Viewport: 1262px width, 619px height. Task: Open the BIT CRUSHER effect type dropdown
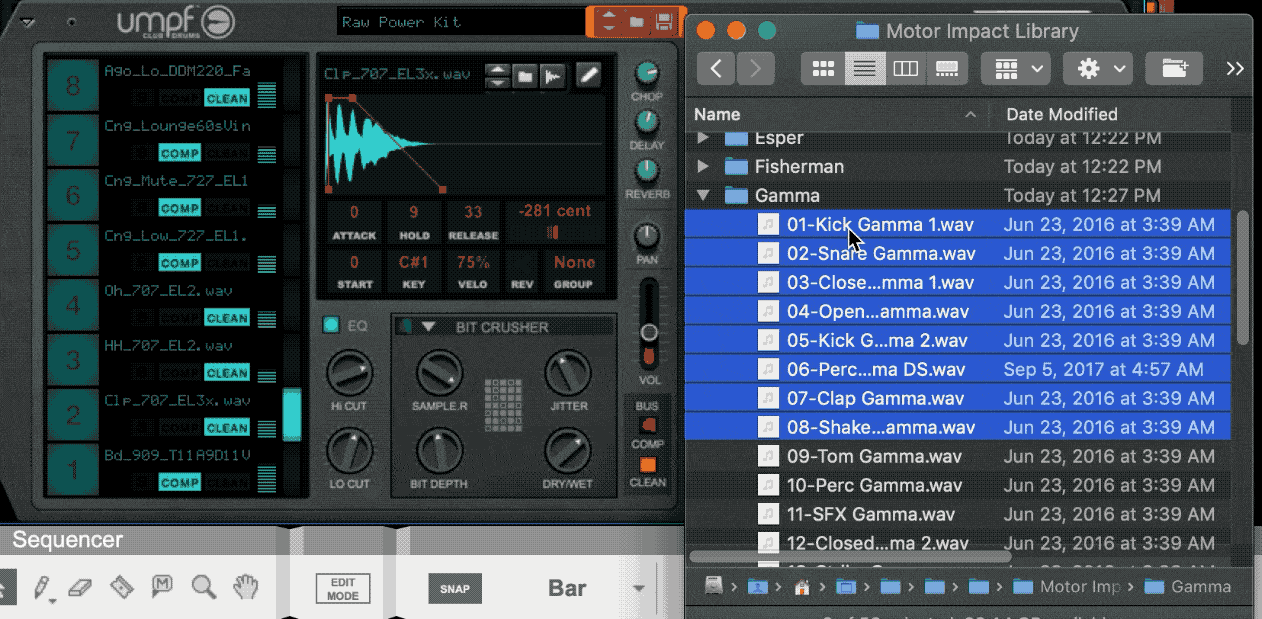pos(429,326)
